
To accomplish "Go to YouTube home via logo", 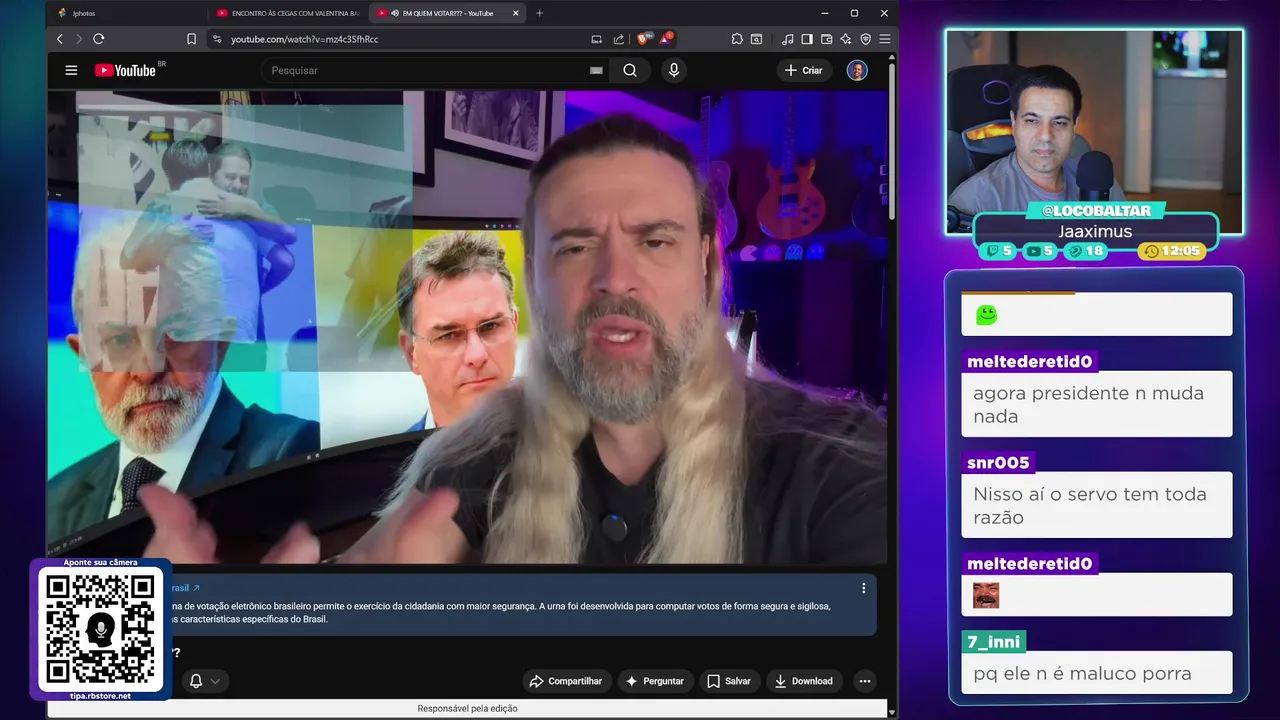I will click(125, 70).
